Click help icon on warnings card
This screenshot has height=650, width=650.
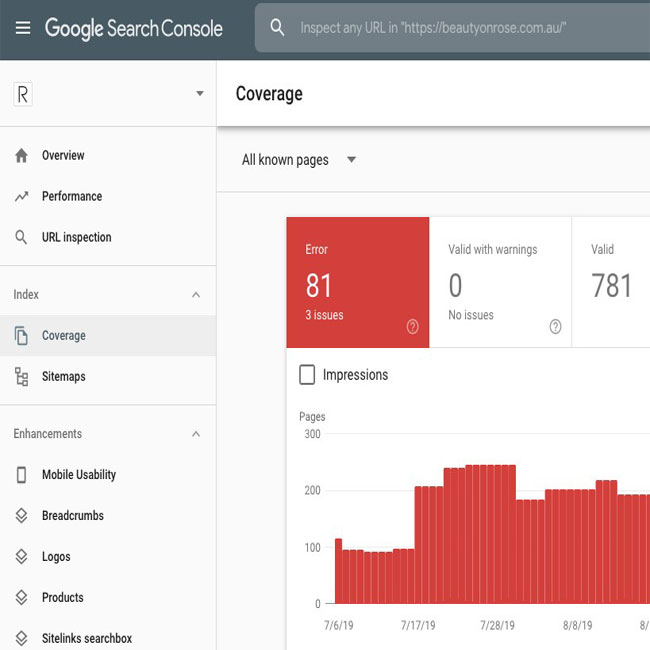pos(556,327)
